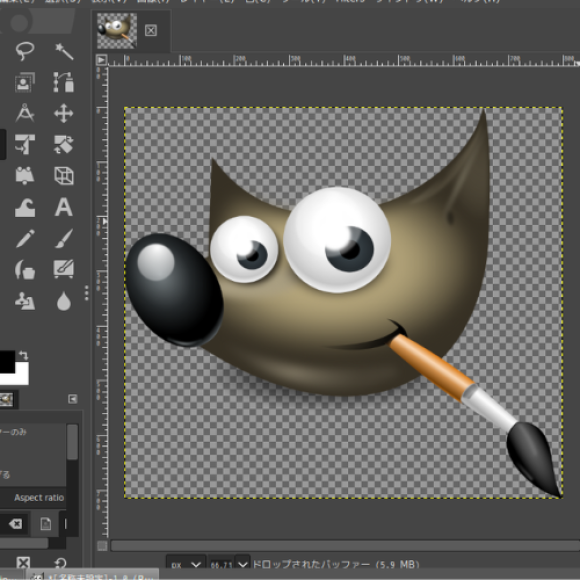Select the Fuzzy Select magic wand tool
Viewport: 580px width, 580px height.
pyautogui.click(x=64, y=51)
